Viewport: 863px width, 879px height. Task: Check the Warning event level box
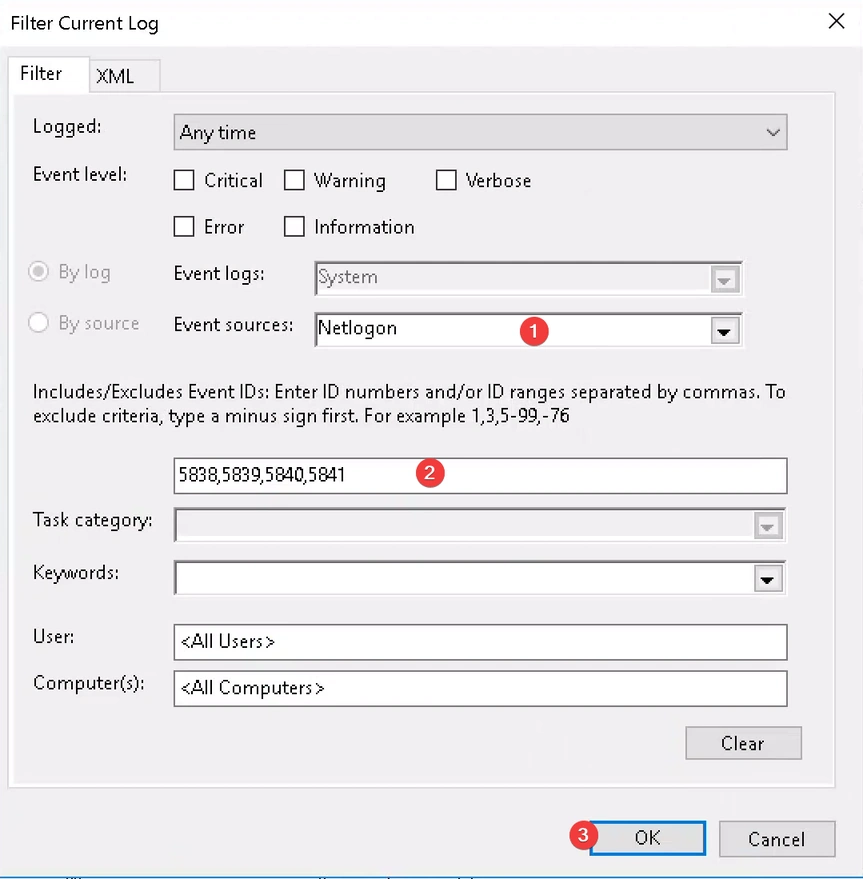[294, 181]
